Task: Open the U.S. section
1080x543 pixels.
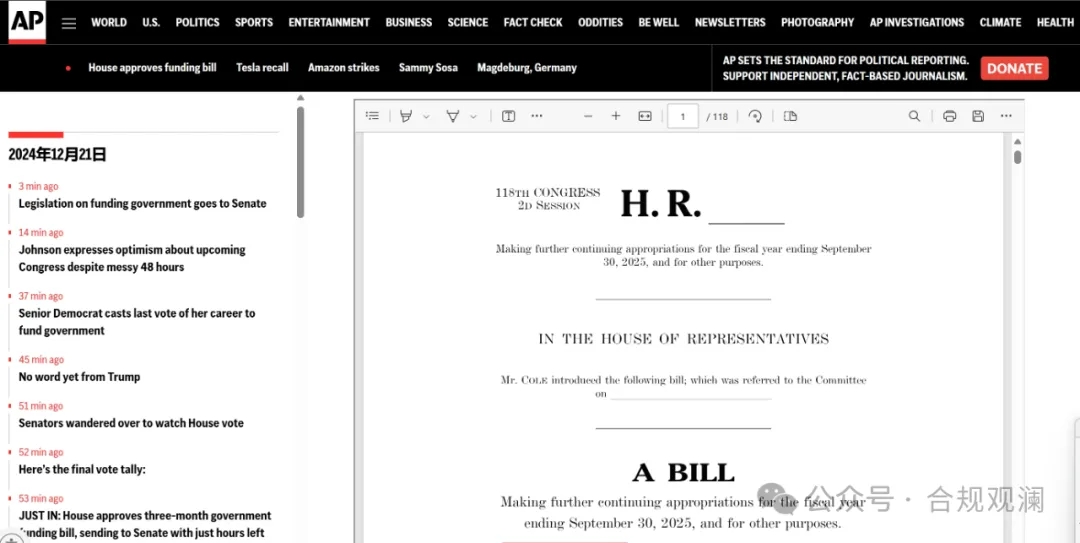Action: 151,22
